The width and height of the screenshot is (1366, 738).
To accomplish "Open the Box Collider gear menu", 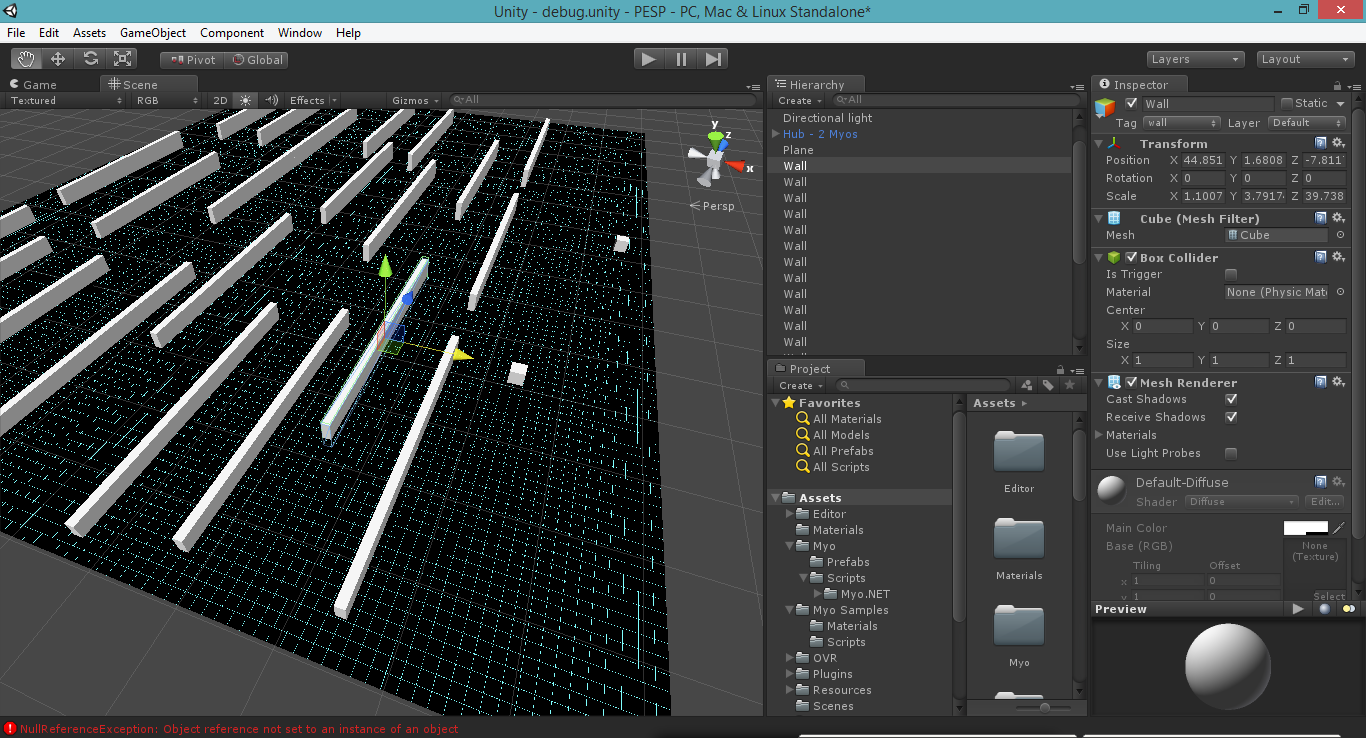I will [1338, 257].
